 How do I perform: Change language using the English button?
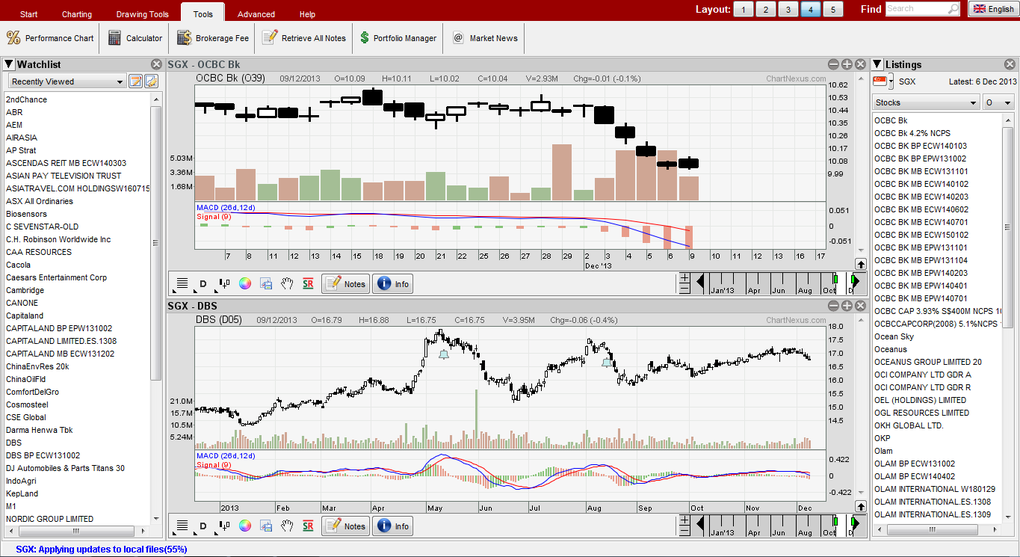(994, 8)
